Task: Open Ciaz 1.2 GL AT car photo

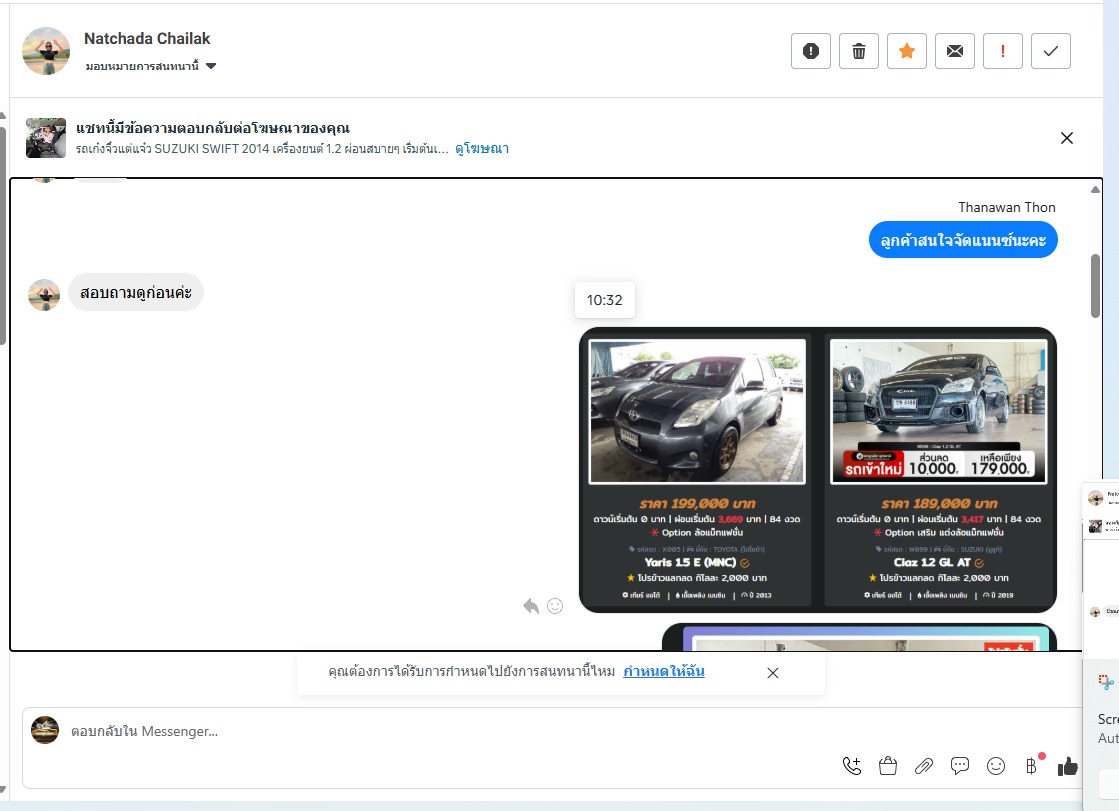Action: click(x=938, y=411)
